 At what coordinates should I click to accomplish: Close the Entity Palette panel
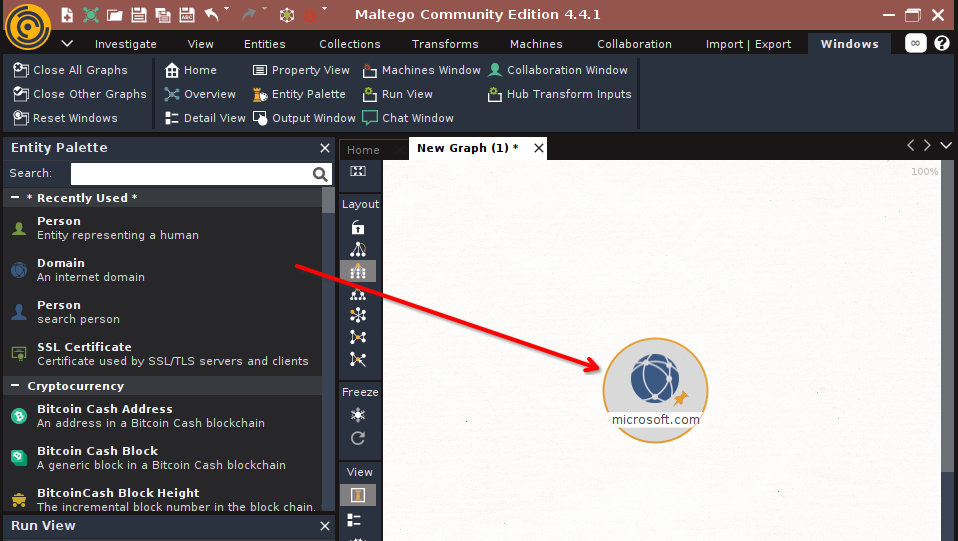click(x=325, y=148)
